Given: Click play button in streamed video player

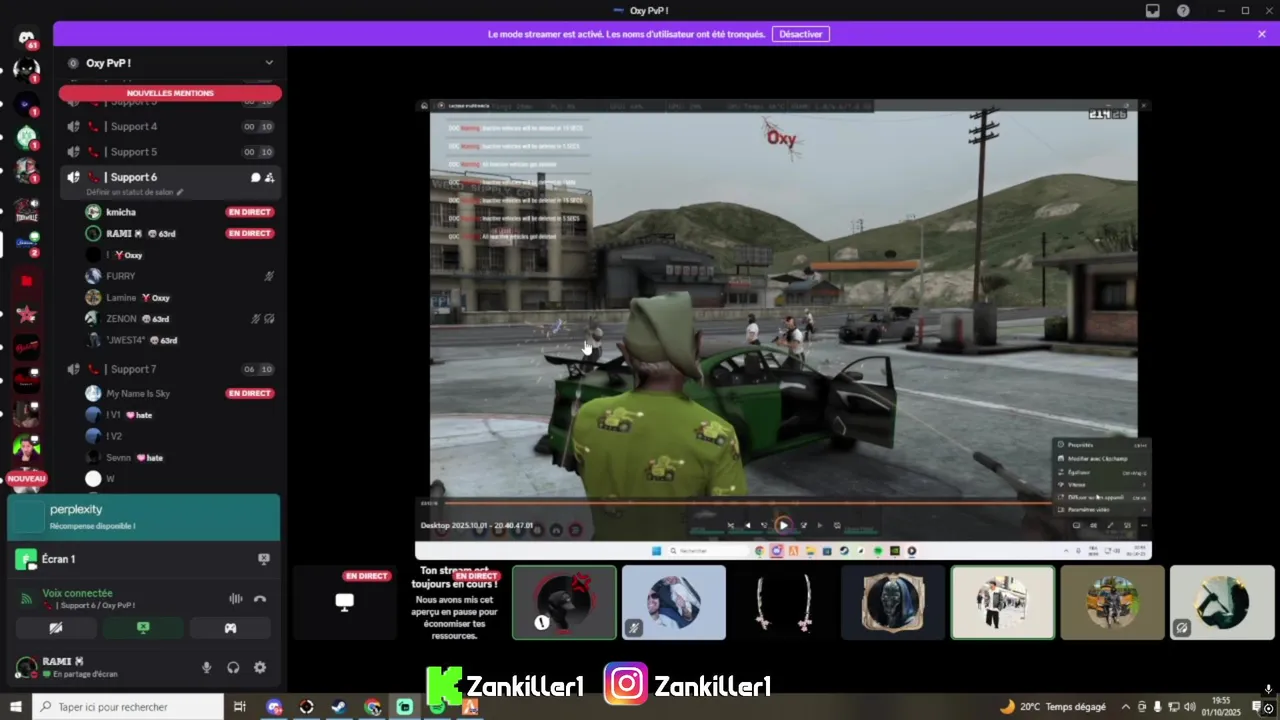Looking at the screenshot, I should point(783,525).
